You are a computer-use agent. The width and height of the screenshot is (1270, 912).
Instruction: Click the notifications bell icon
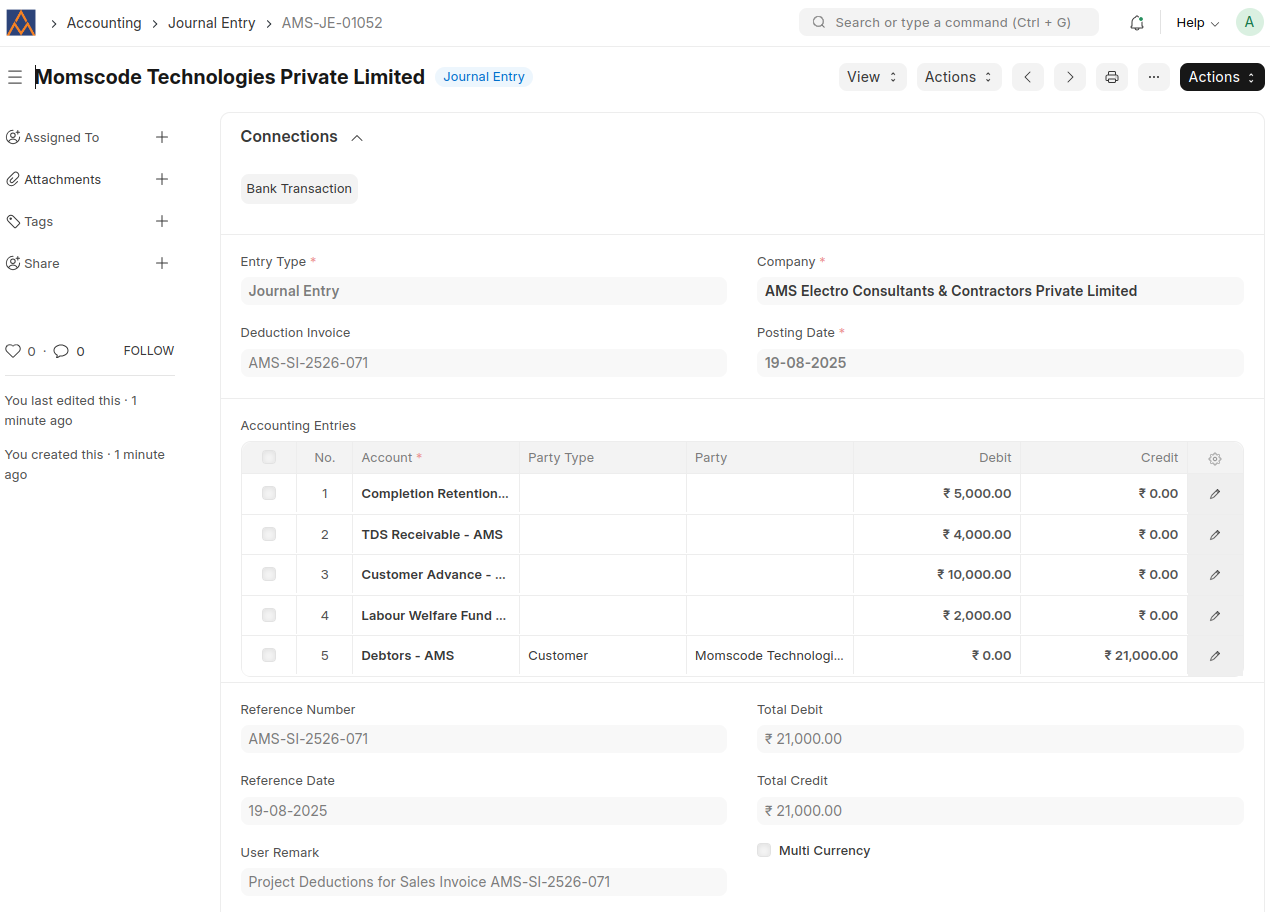click(x=1136, y=23)
